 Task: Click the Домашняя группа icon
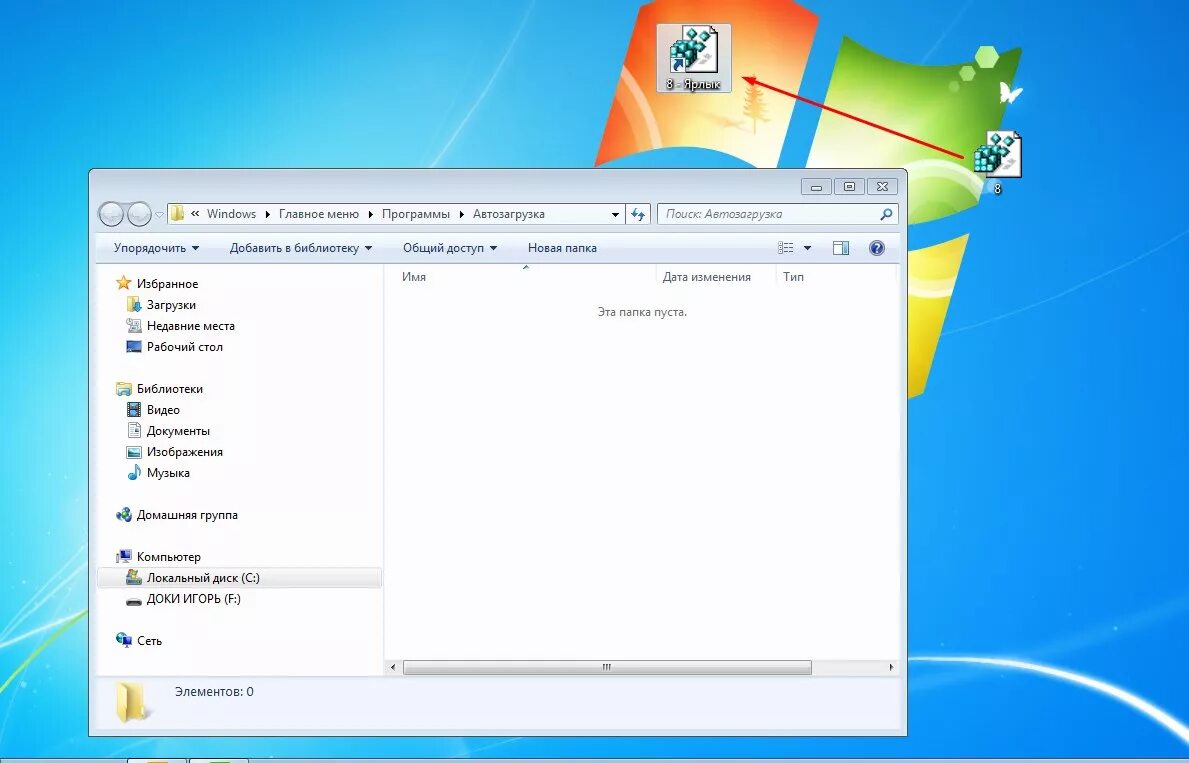click(124, 515)
